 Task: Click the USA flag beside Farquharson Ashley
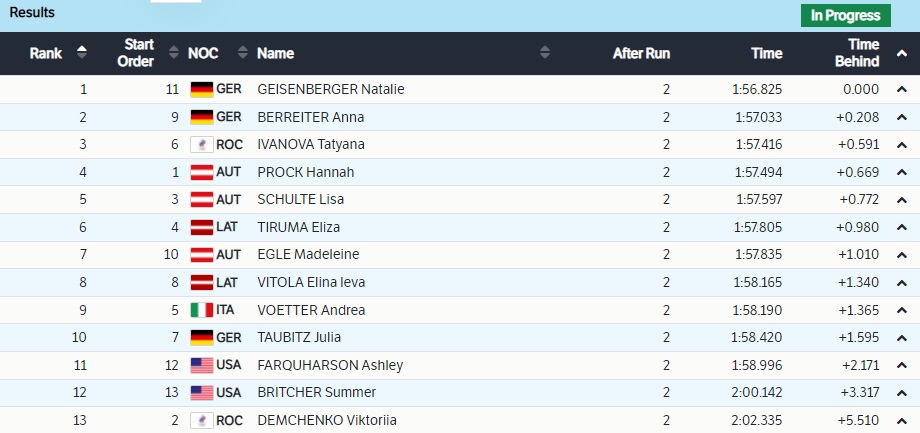202,365
